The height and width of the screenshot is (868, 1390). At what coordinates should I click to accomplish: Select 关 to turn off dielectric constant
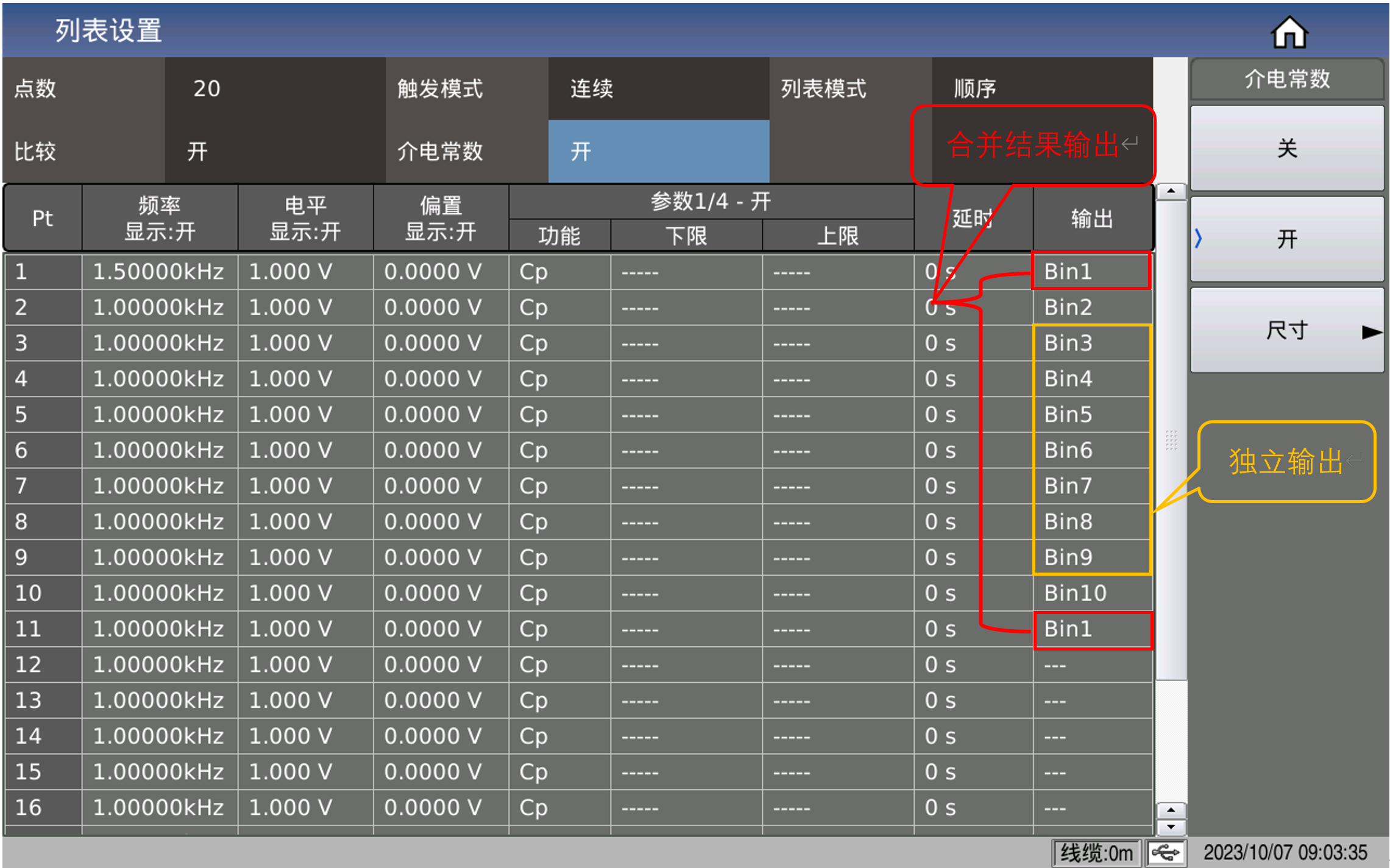pos(1286,148)
